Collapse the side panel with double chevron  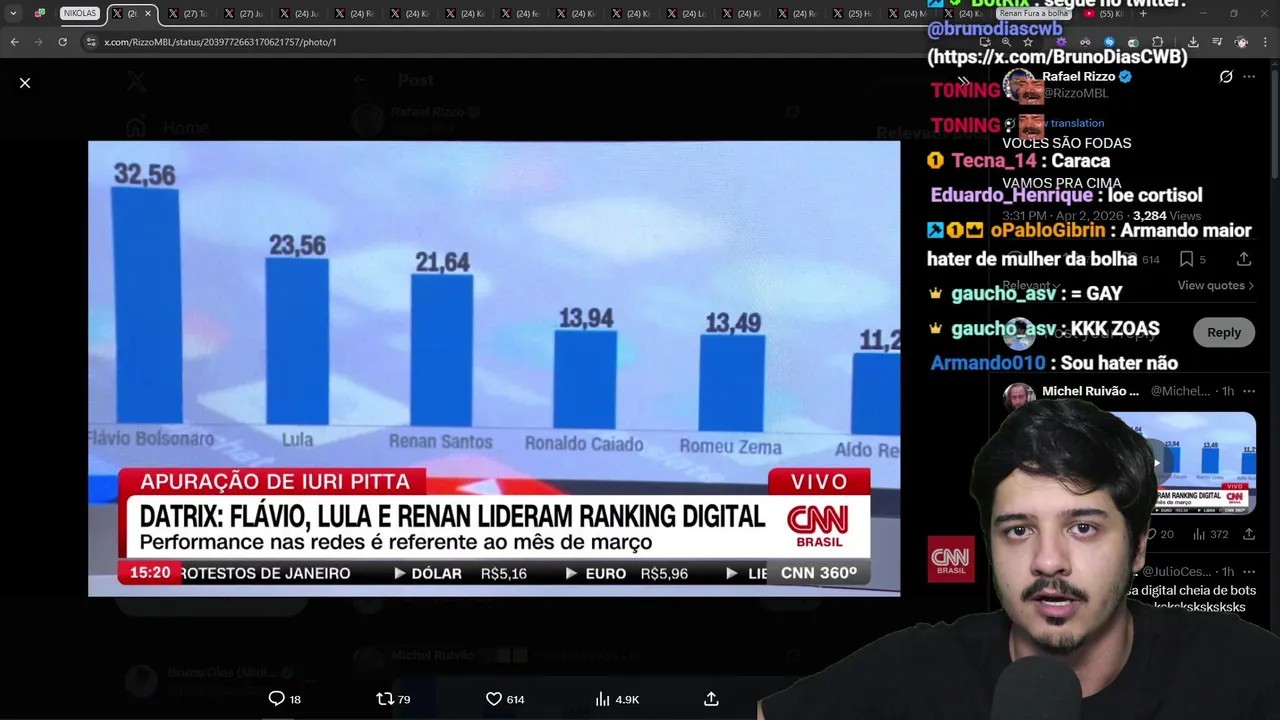(x=963, y=81)
